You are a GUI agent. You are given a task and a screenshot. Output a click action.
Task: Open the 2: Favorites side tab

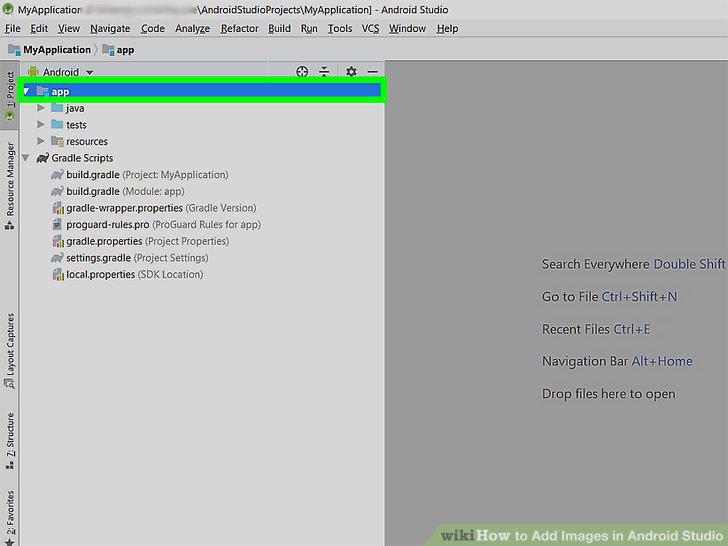click(9, 517)
